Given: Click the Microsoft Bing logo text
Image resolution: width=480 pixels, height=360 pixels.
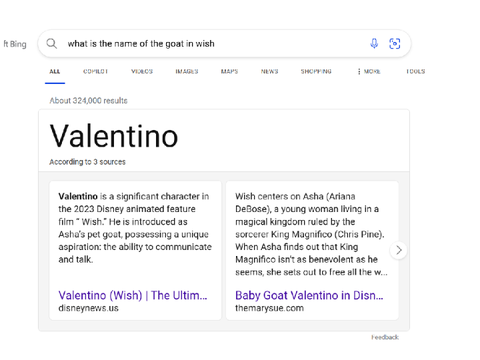Looking at the screenshot, I should (15, 44).
